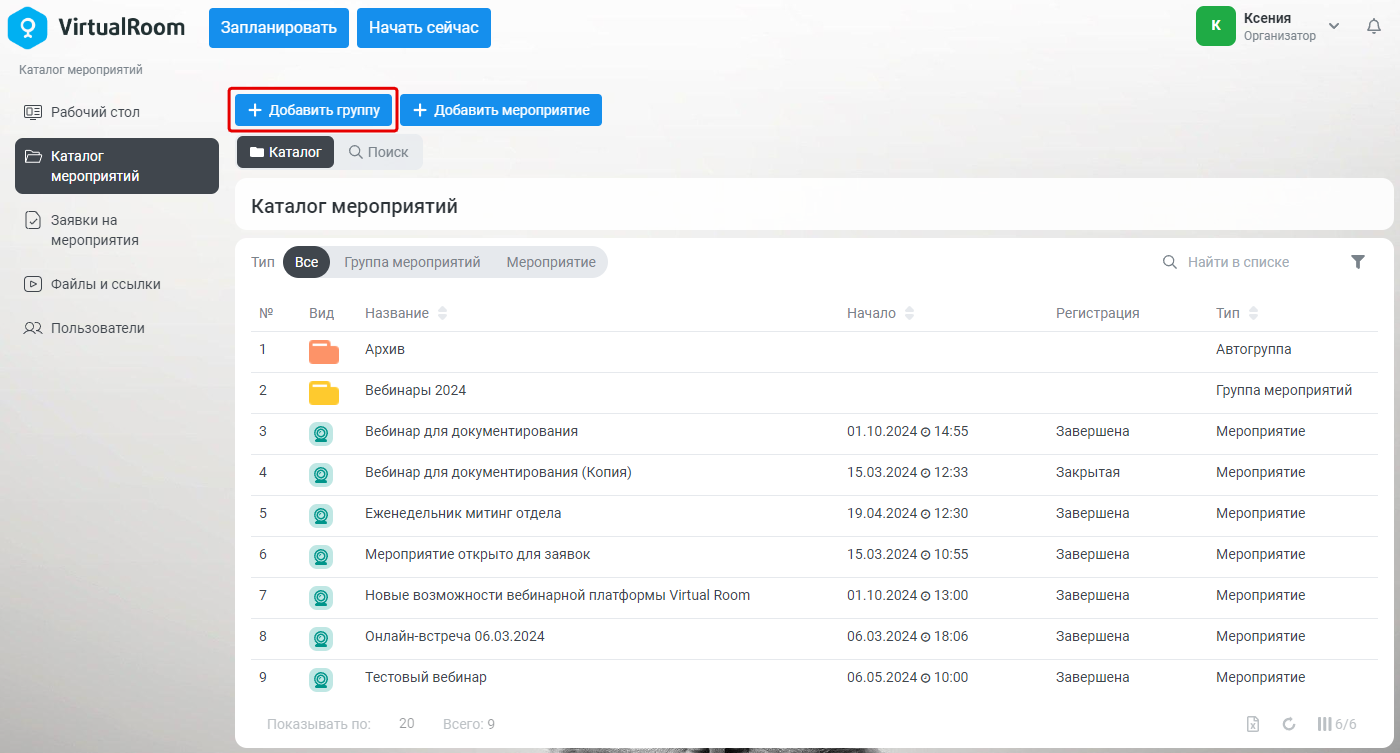Click the Начать сейчас button
1400x753 pixels.
tap(424, 27)
